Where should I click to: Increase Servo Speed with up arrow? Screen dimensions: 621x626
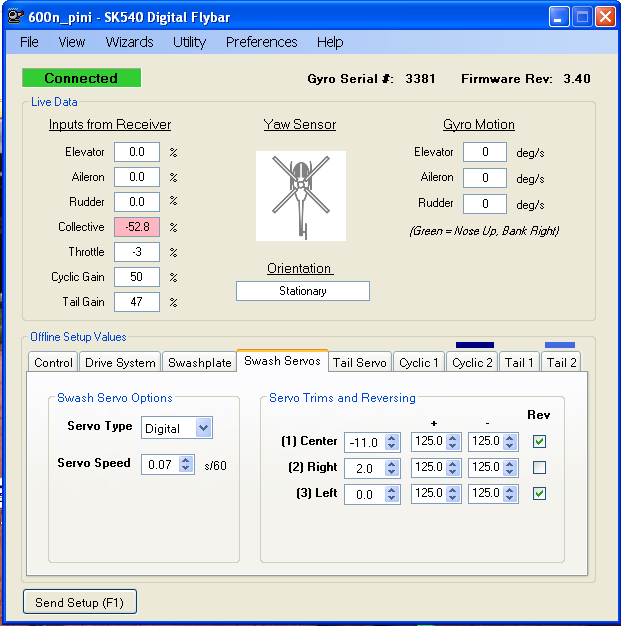tap(185, 460)
